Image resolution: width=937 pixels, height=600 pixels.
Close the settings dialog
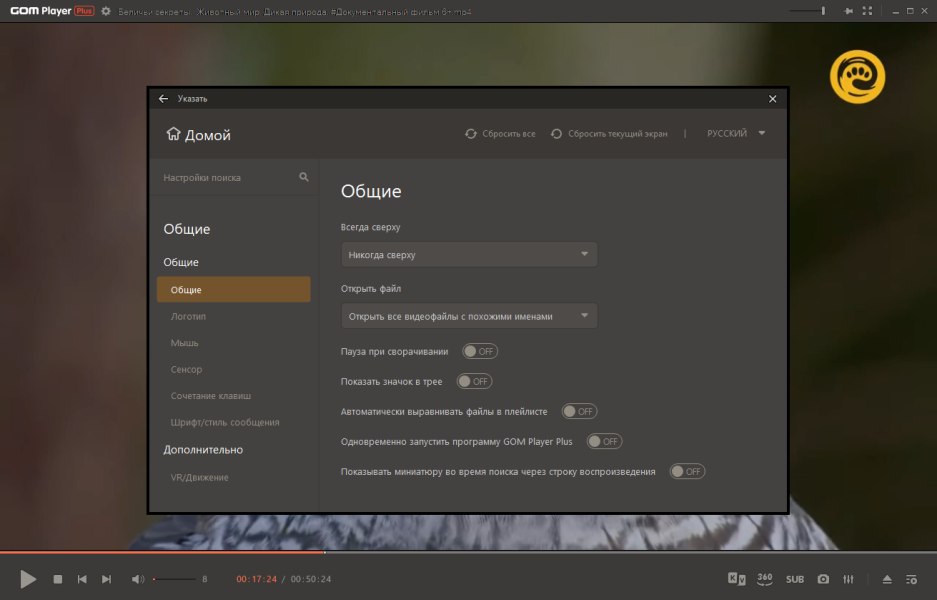(x=772, y=99)
